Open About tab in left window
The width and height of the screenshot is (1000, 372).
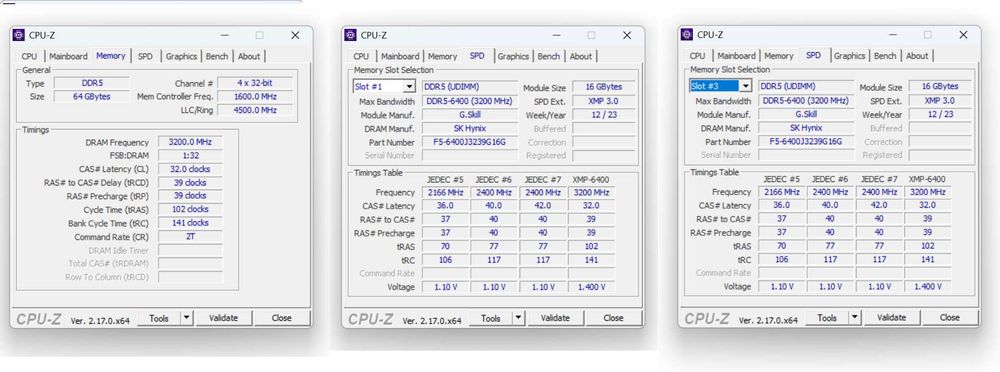tap(249, 56)
